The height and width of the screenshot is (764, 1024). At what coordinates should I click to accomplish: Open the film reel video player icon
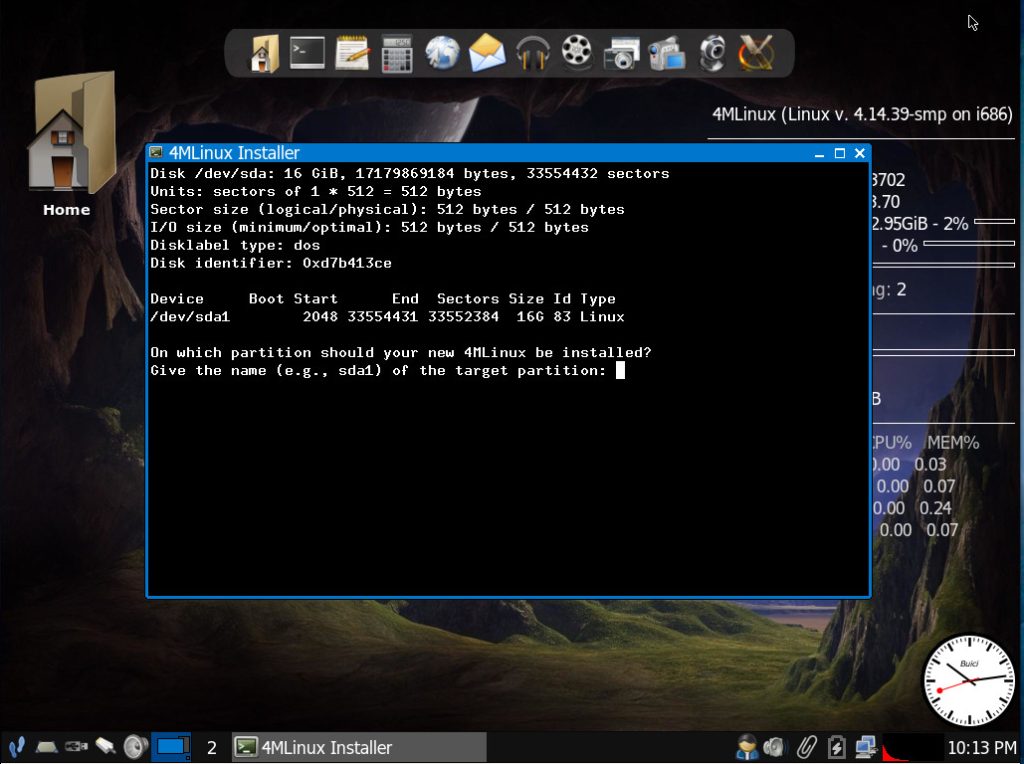pyautogui.click(x=577, y=53)
